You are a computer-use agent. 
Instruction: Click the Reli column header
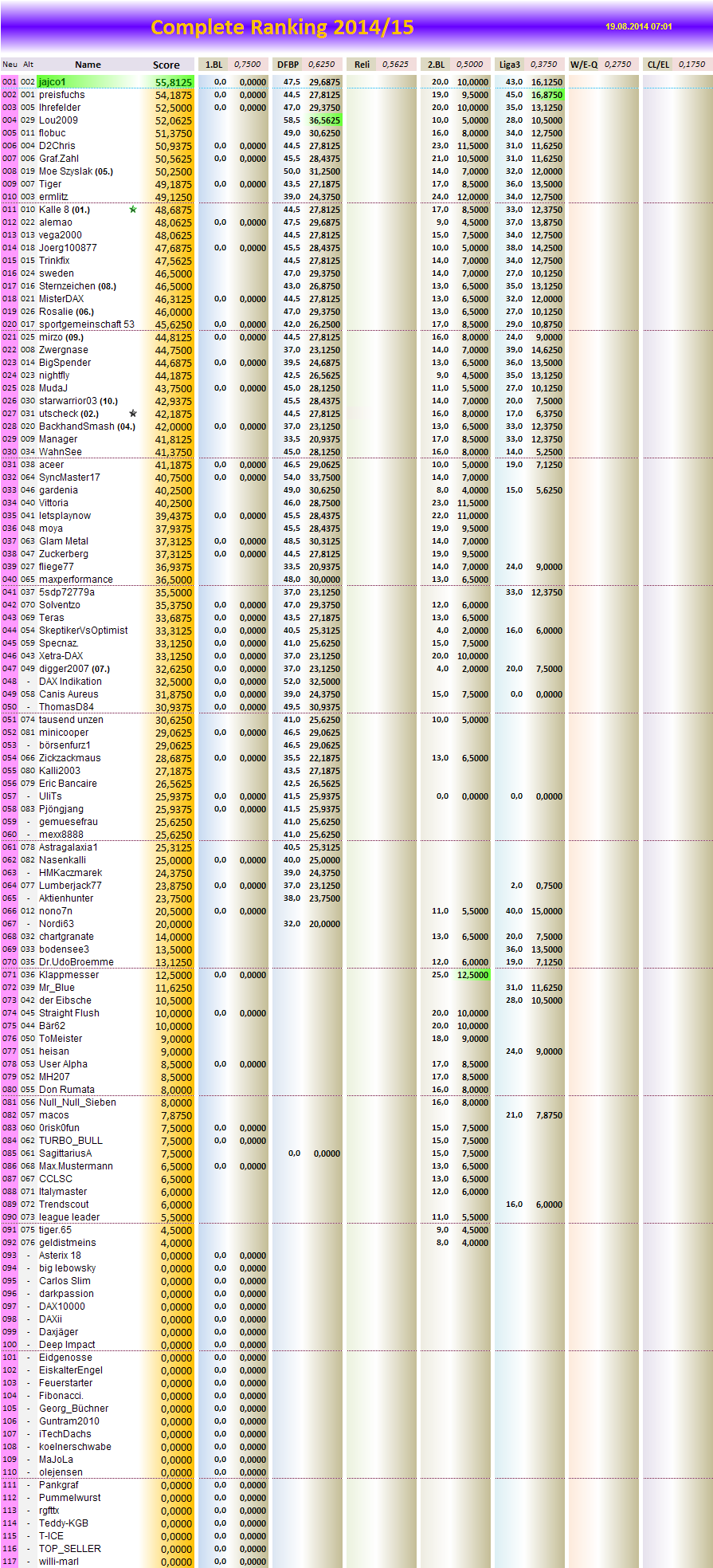pos(362,65)
